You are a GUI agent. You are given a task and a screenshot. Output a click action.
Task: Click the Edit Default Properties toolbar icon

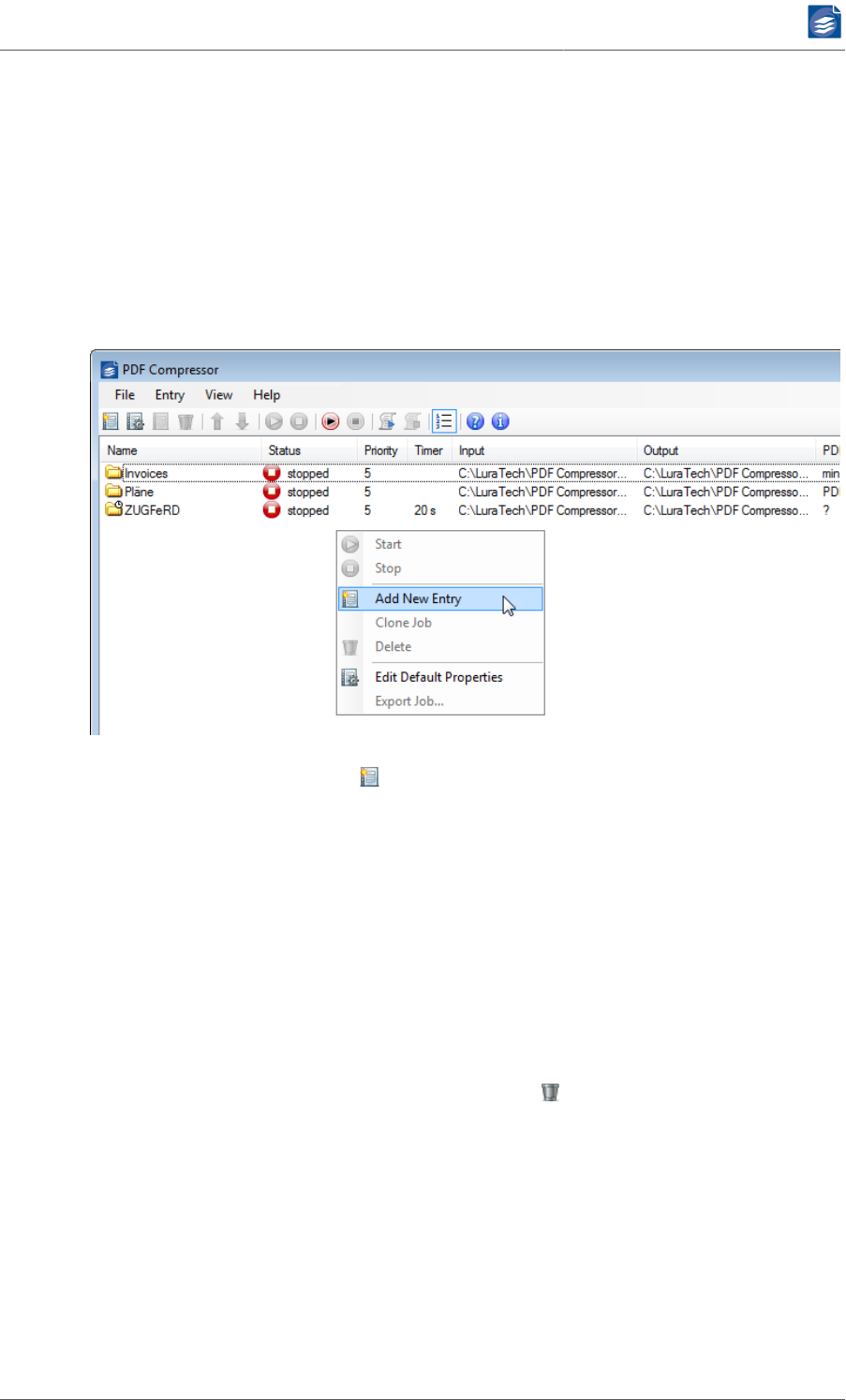pos(136,421)
